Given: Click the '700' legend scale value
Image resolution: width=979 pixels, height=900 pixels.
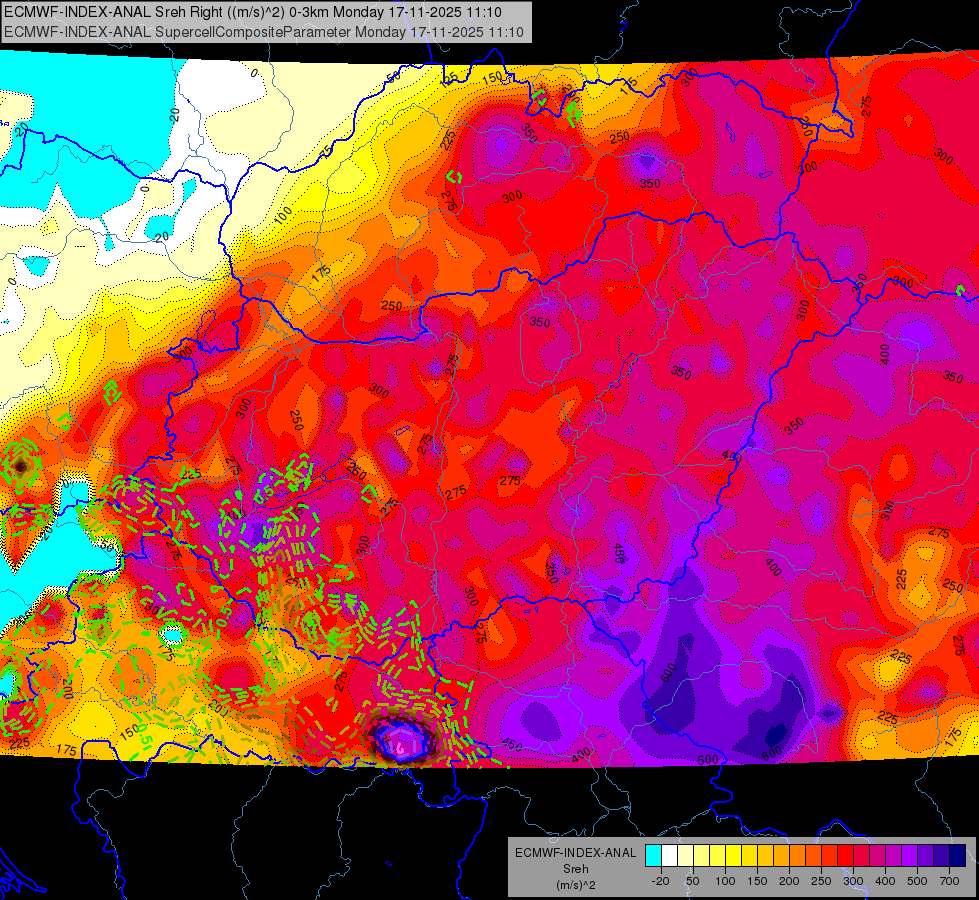Looking at the screenshot, I should (x=949, y=881).
